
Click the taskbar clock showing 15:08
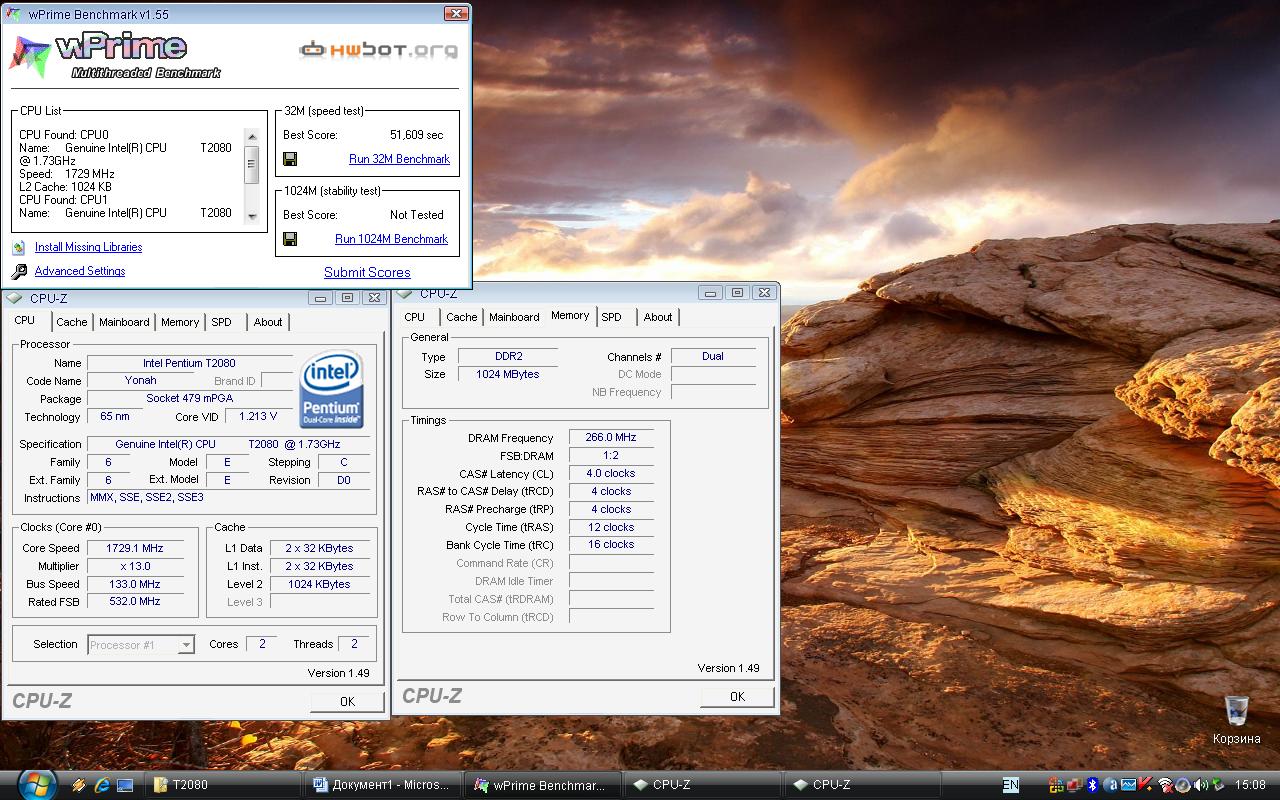point(1251,785)
